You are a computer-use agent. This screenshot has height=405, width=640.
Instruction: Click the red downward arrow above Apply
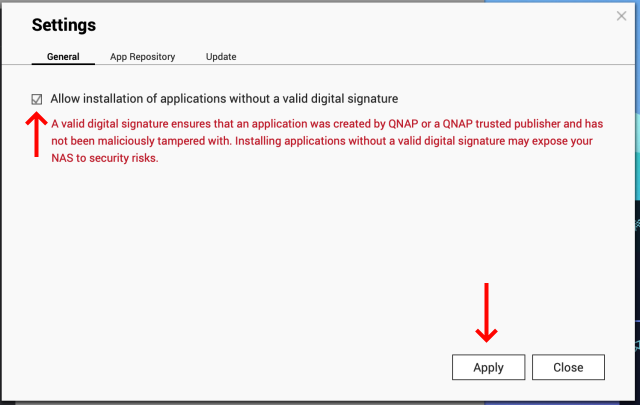click(486, 313)
